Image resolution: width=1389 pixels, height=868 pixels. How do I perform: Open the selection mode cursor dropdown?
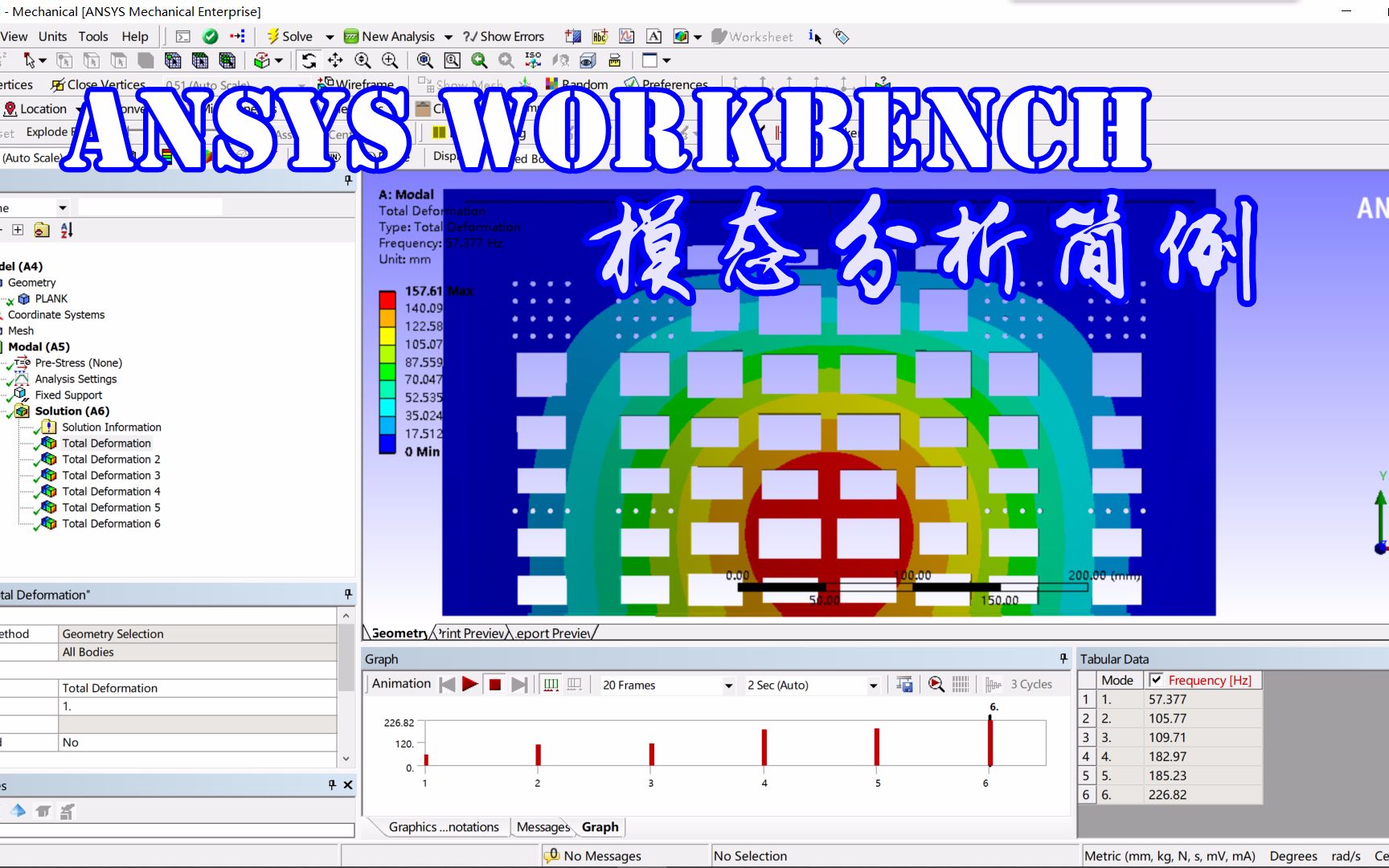[43, 61]
